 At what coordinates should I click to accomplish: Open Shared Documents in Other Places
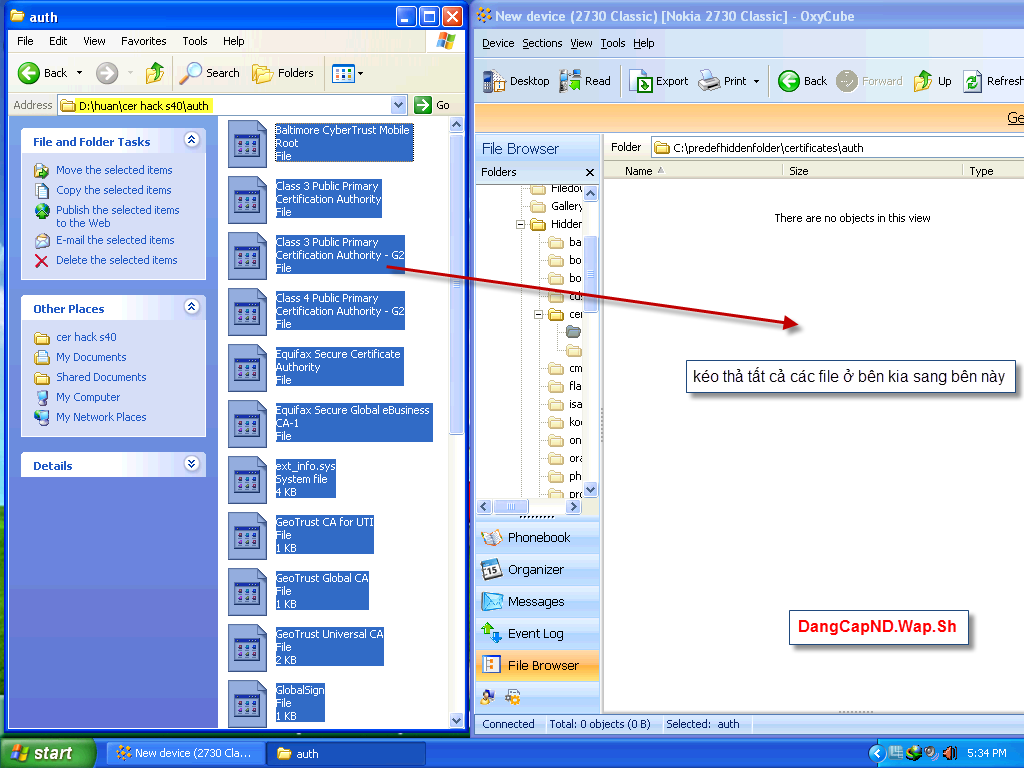click(x=101, y=377)
